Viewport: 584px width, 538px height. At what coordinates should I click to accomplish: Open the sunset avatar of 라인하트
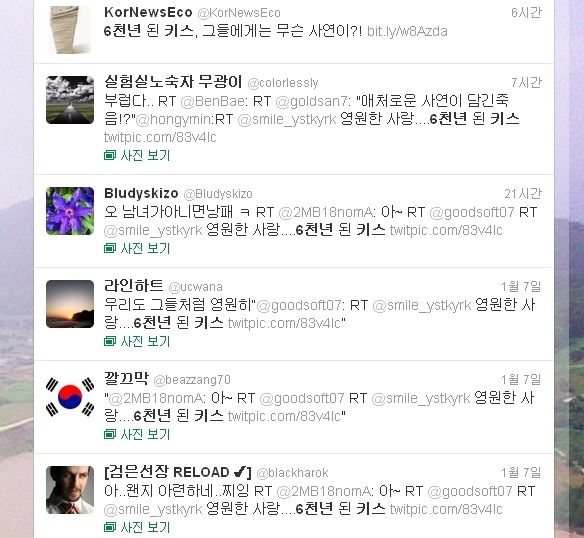pos(70,304)
